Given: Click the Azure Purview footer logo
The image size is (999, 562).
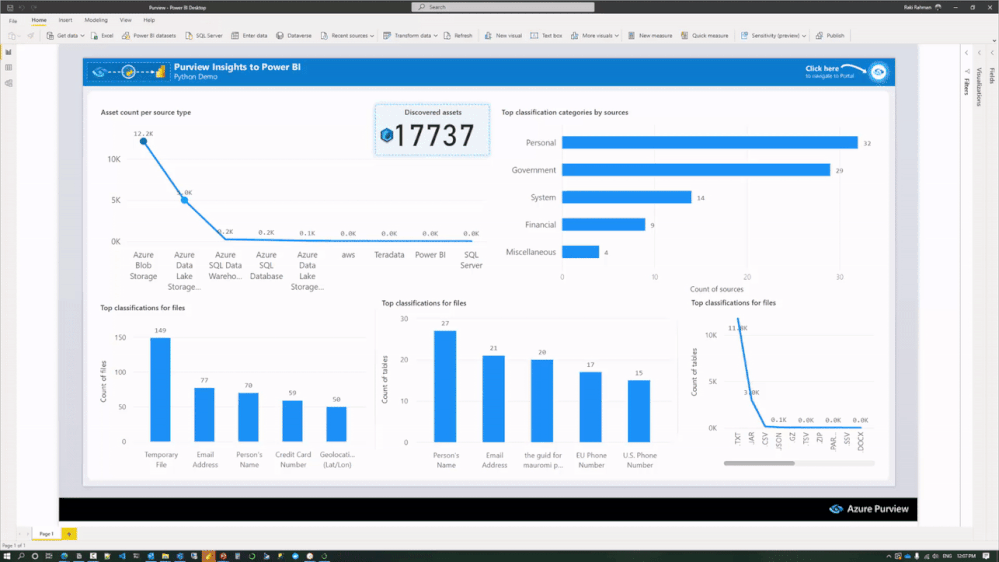Looking at the screenshot, I should click(868, 508).
